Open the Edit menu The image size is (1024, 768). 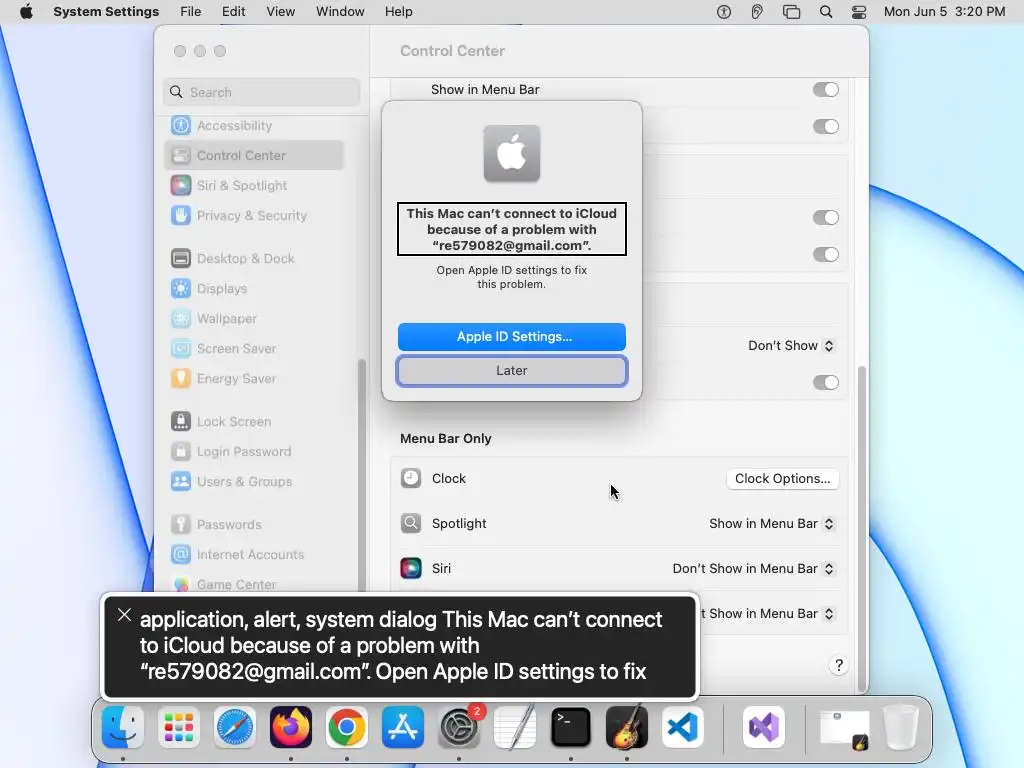pos(233,12)
